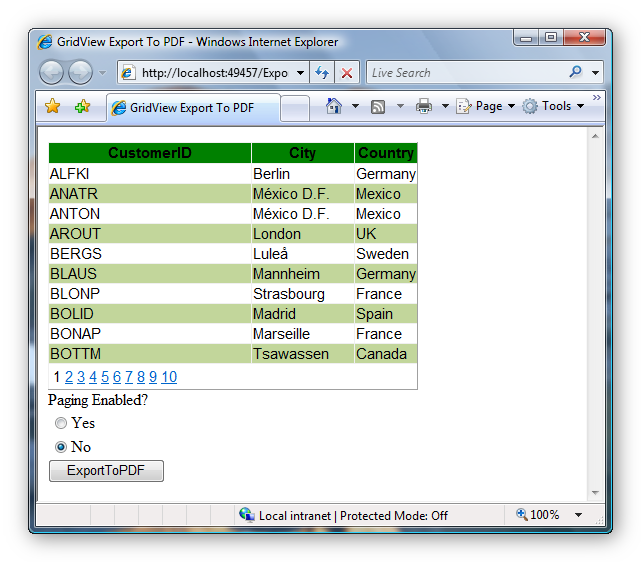Click the Print icon in toolbar
This screenshot has width=641, height=562.
424,106
